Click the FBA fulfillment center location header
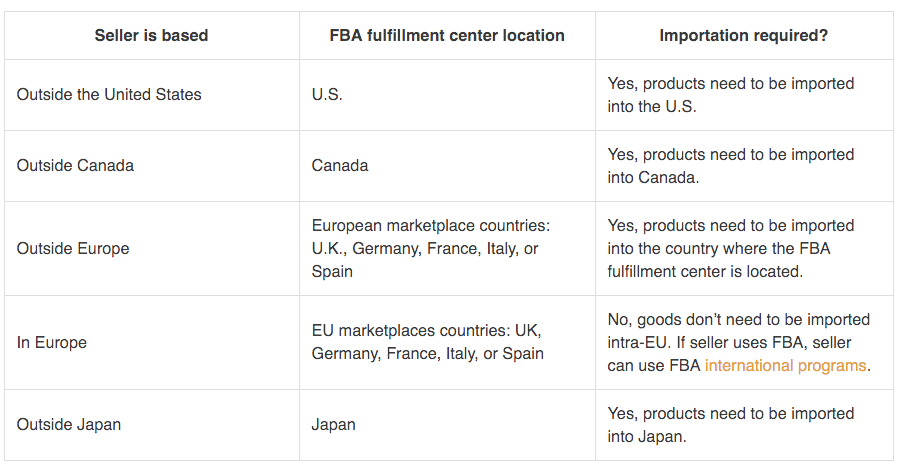Image resolution: width=900 pixels, height=468 pixels. click(x=447, y=36)
